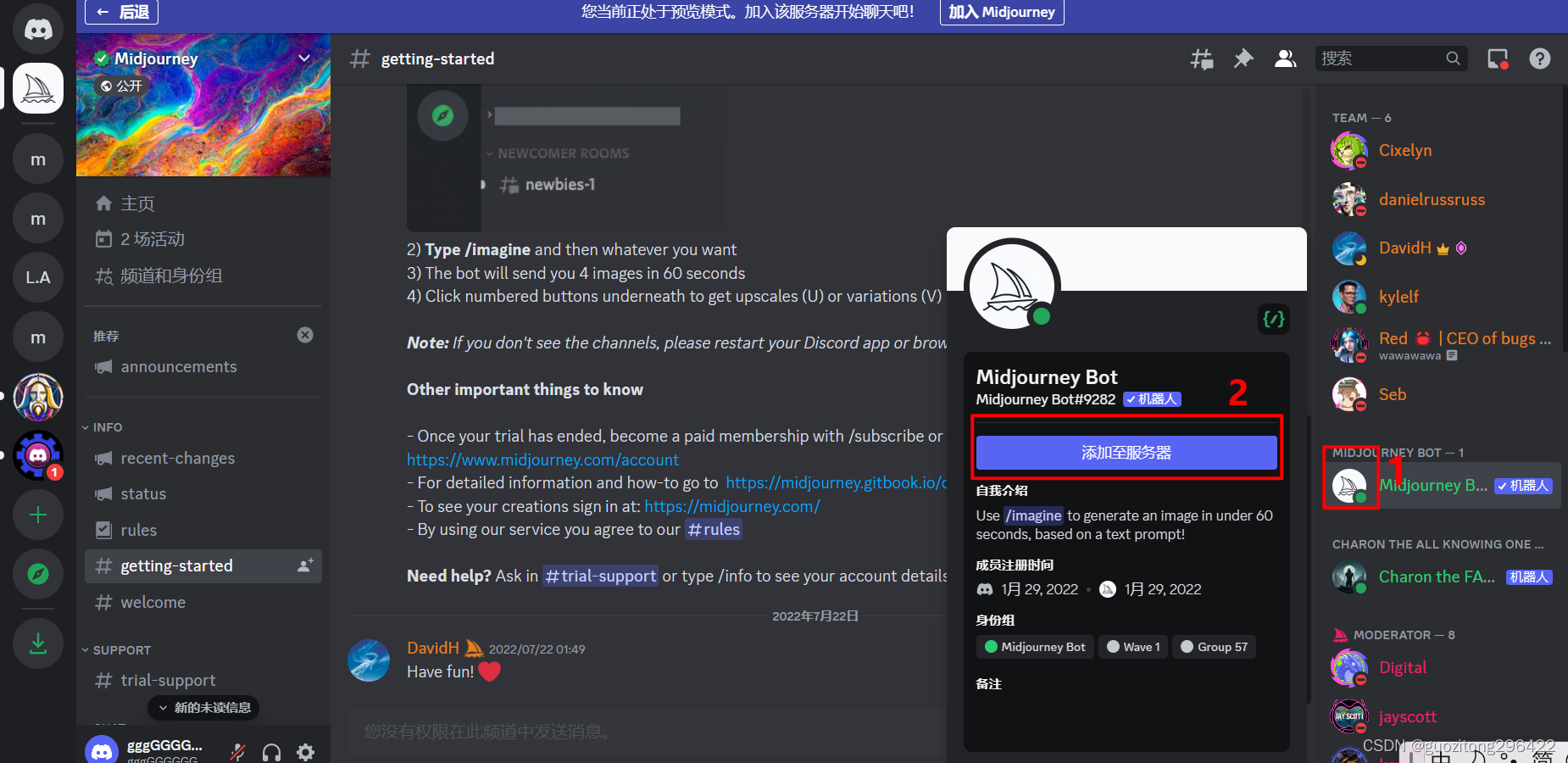The width and height of the screenshot is (1568, 763).
Task: Open inbox icon in header
Action: click(1498, 58)
